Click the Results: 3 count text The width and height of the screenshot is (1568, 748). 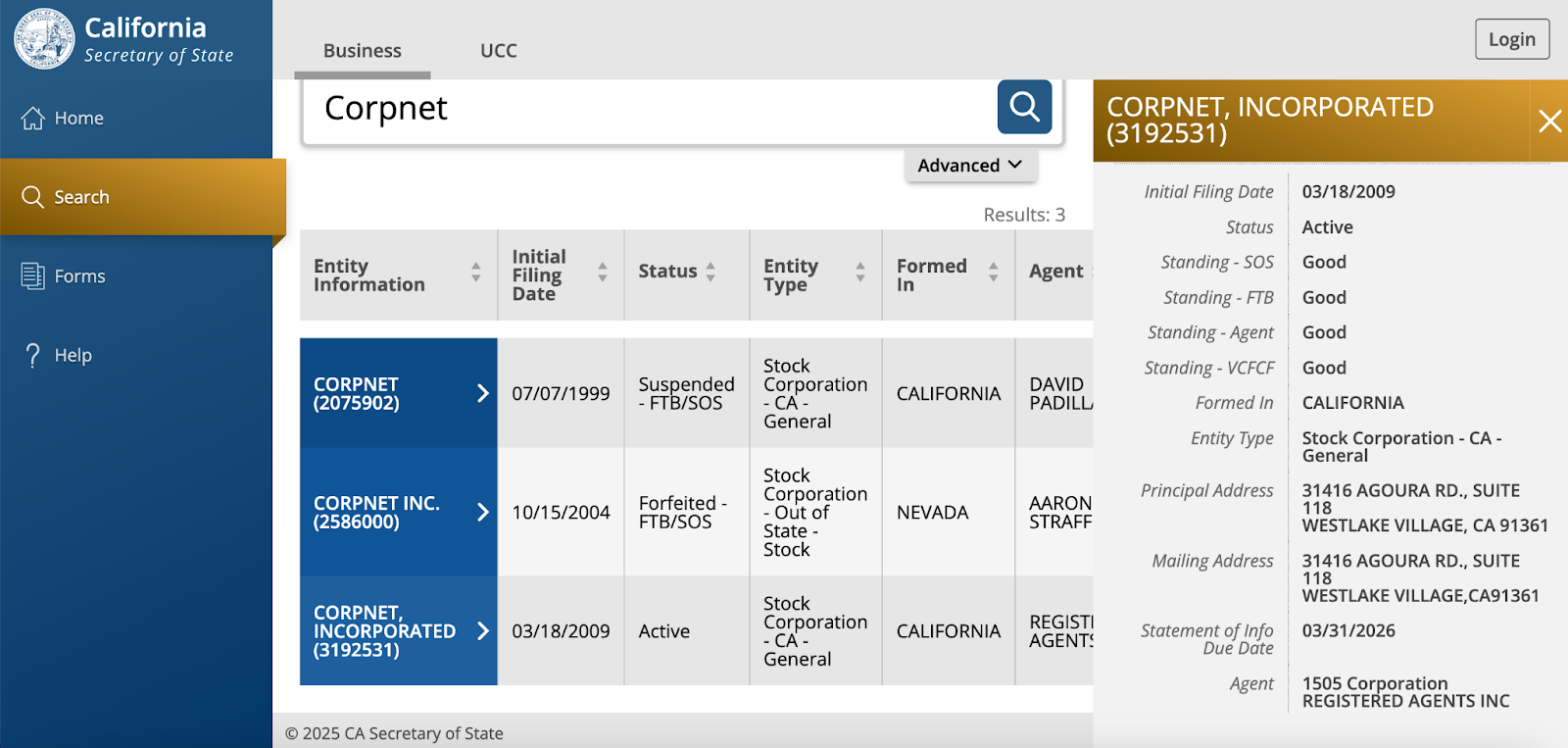click(x=1024, y=215)
